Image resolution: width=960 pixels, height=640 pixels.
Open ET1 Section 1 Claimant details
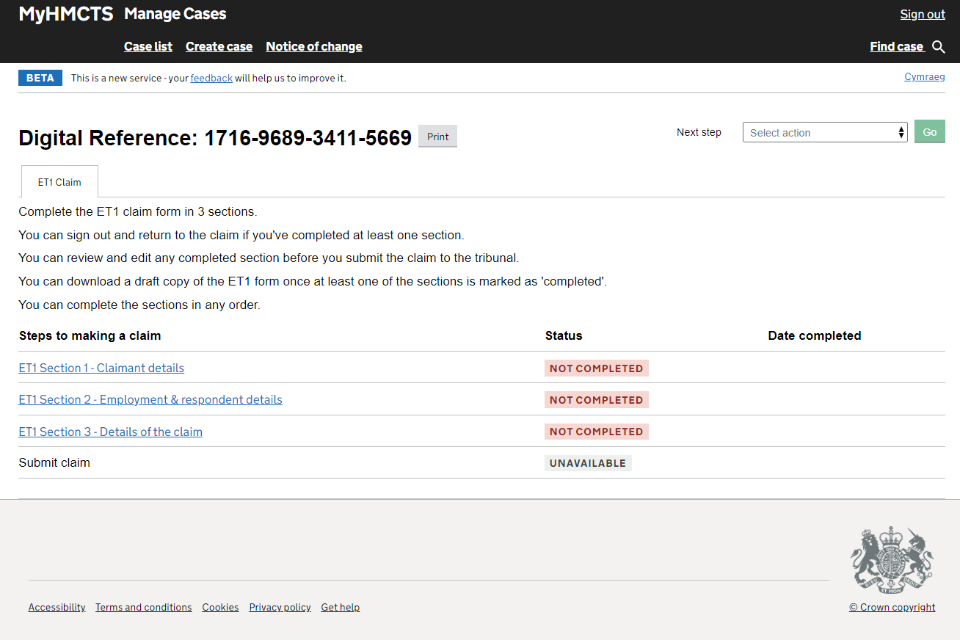click(101, 368)
